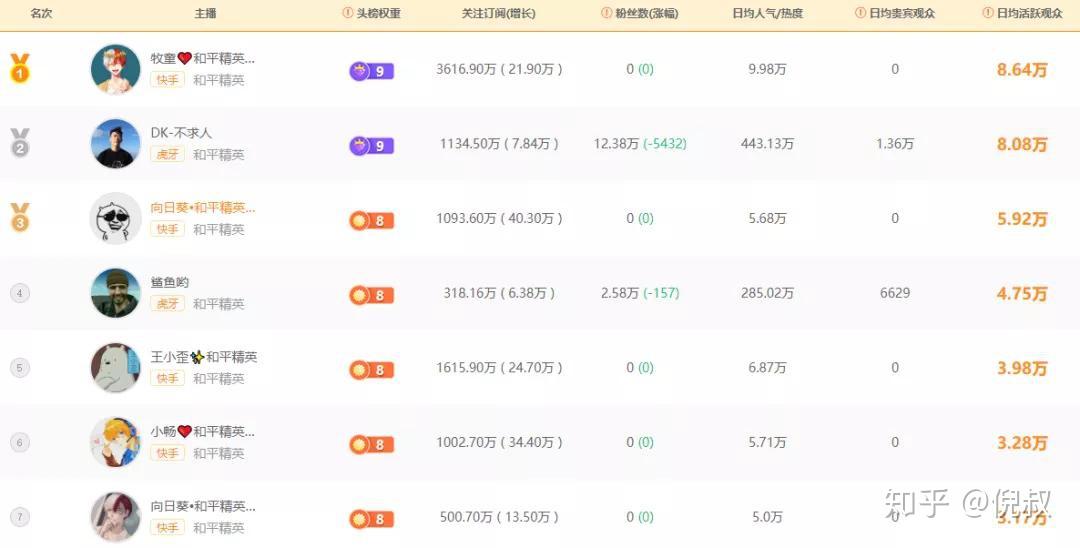The image size is (1080, 548).
Task: Click the VIP audience value 1.36万
Action: coord(895,143)
